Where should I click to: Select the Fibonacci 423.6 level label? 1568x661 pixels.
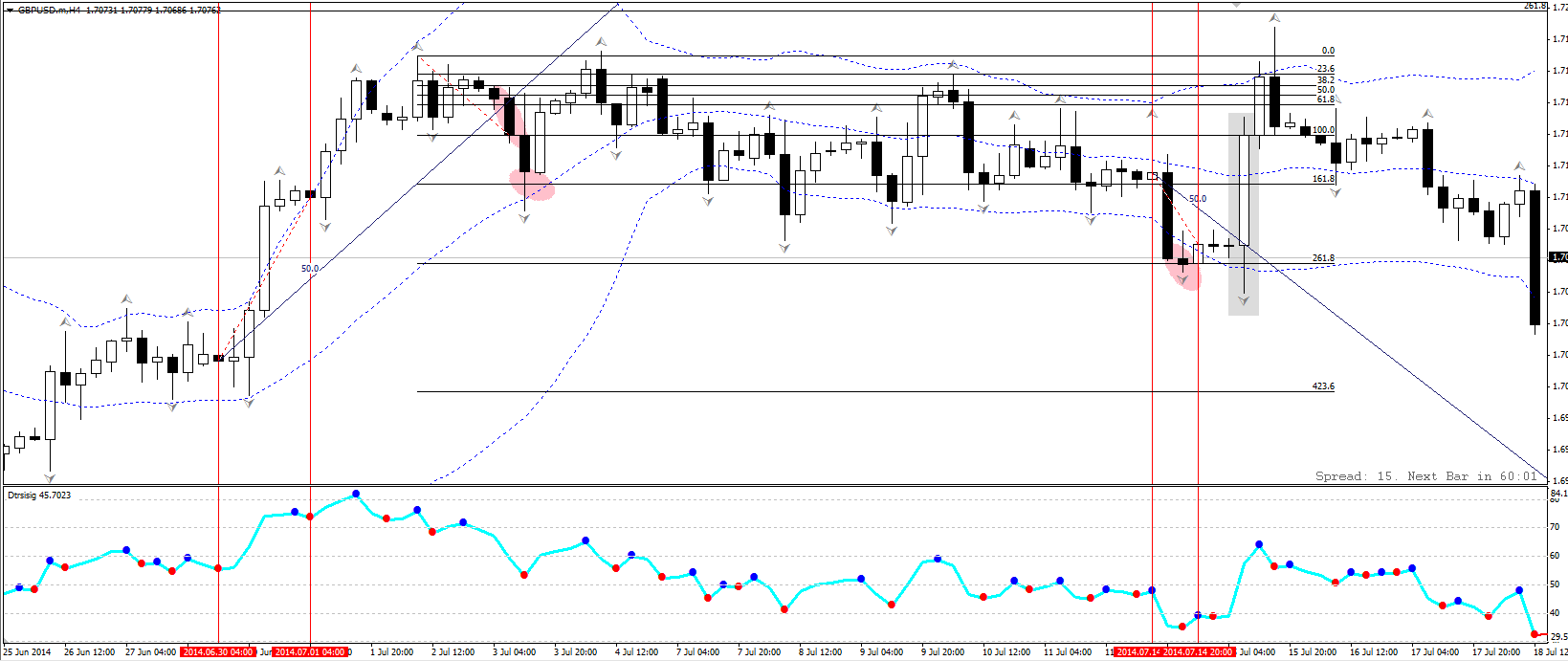coord(1323,386)
